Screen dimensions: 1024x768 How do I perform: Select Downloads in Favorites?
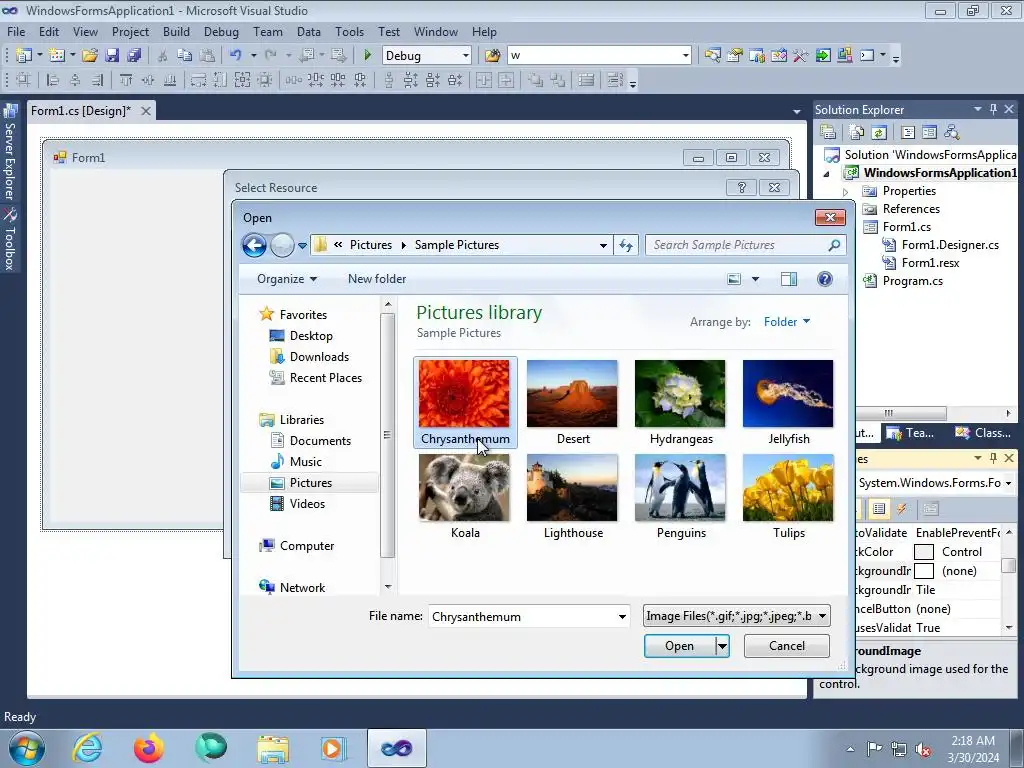pos(319,357)
